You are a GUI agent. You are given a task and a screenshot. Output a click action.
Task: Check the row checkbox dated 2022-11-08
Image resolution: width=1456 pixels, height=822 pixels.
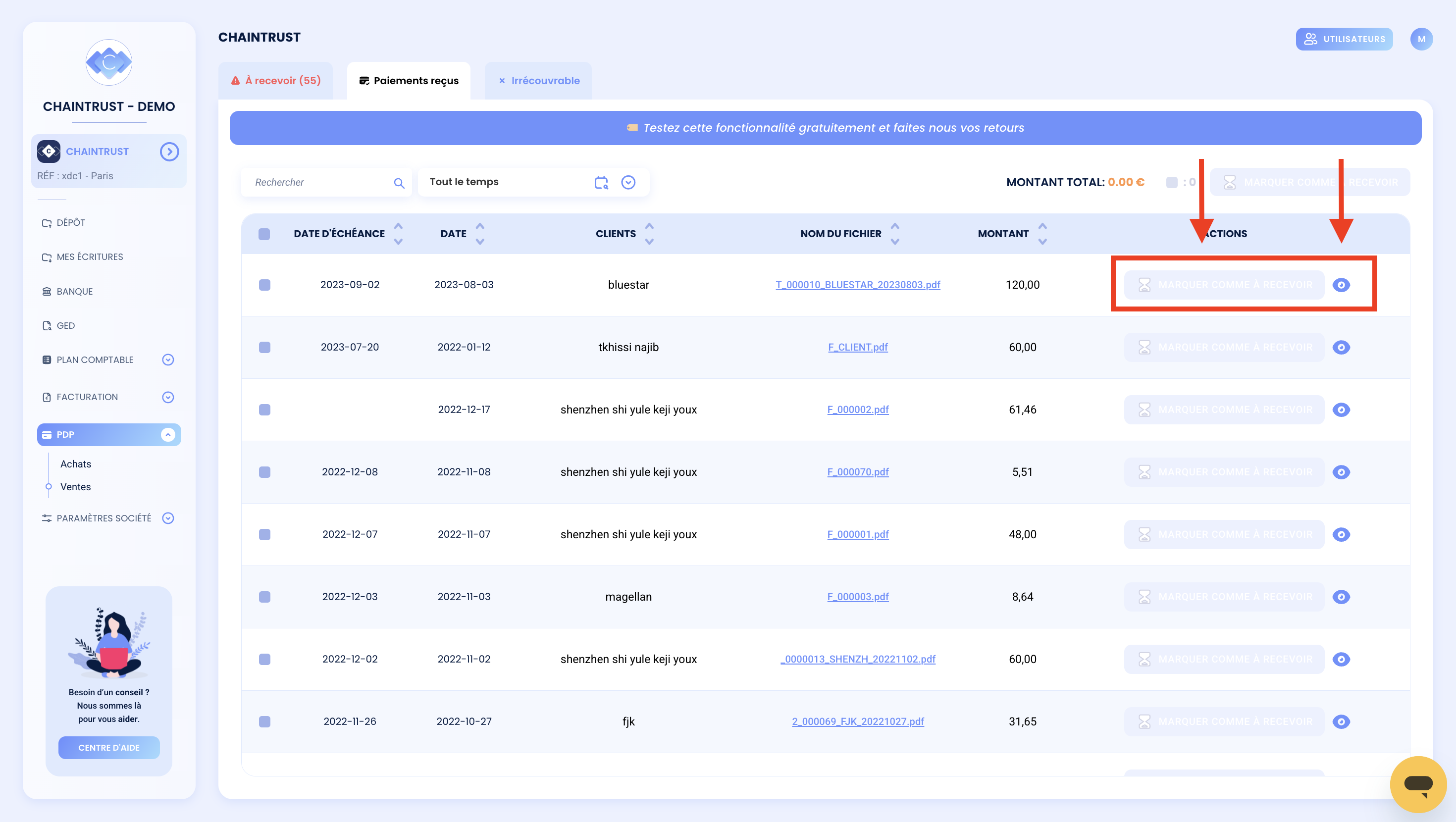pyautogui.click(x=264, y=472)
